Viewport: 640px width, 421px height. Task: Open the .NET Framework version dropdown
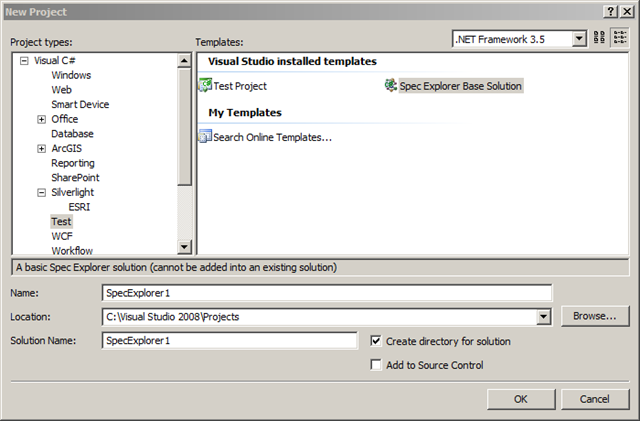click(x=579, y=39)
